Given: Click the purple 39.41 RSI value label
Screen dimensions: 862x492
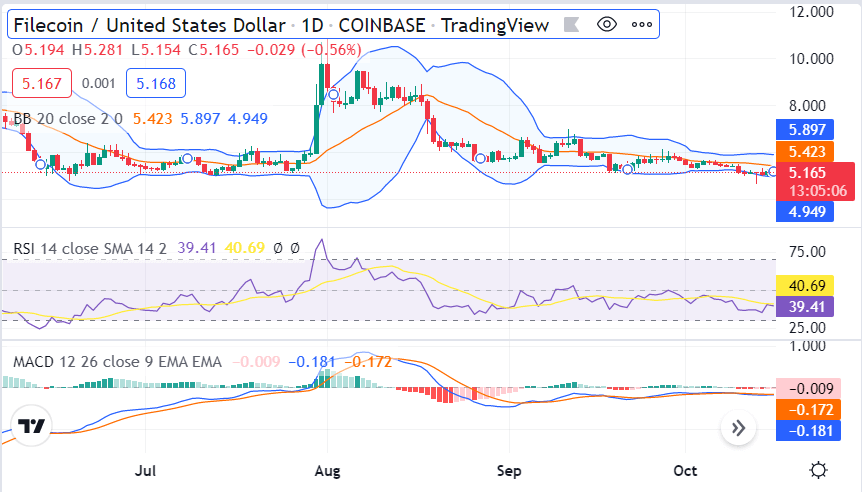Looking at the screenshot, I should (x=805, y=307).
